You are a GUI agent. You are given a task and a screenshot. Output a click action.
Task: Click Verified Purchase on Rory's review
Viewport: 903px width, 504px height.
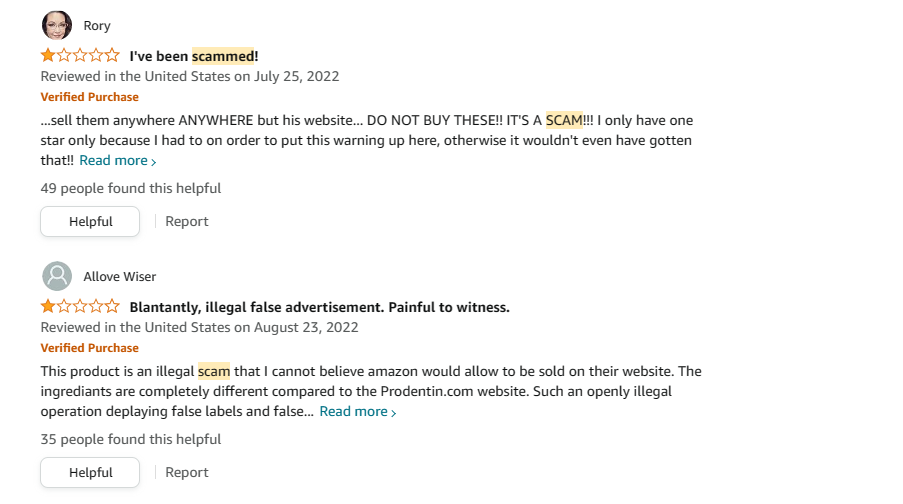90,97
